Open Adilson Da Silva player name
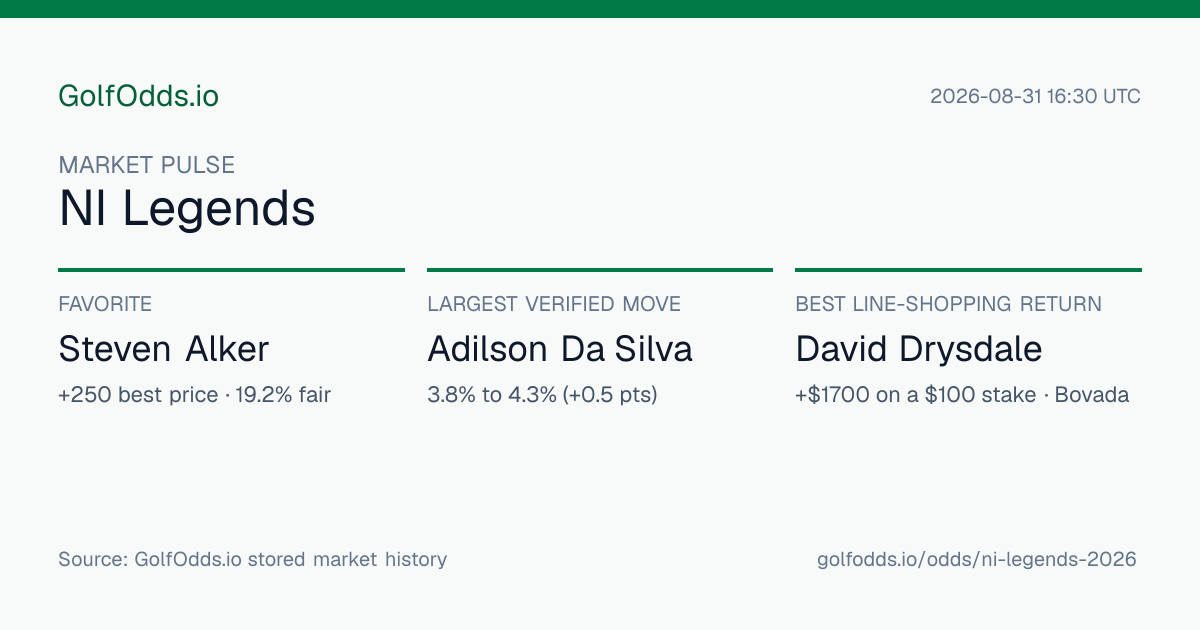 560,349
